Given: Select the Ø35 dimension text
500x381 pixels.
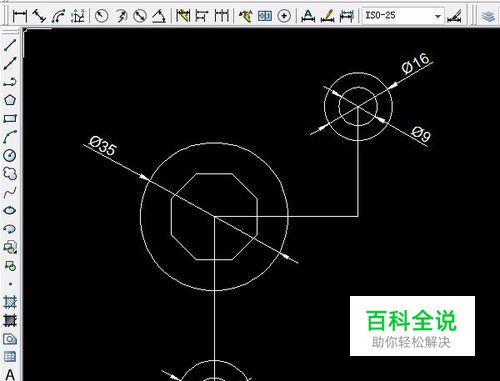Looking at the screenshot, I should 103,146.
